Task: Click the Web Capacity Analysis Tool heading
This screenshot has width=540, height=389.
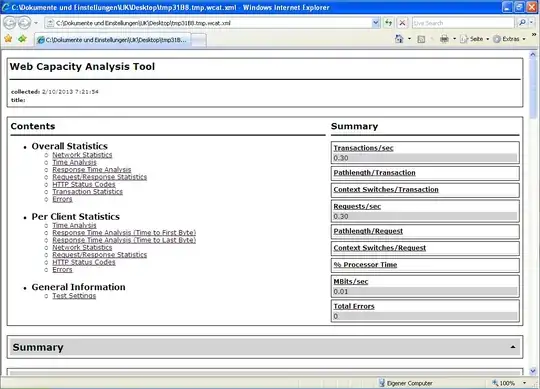Action: click(82, 66)
